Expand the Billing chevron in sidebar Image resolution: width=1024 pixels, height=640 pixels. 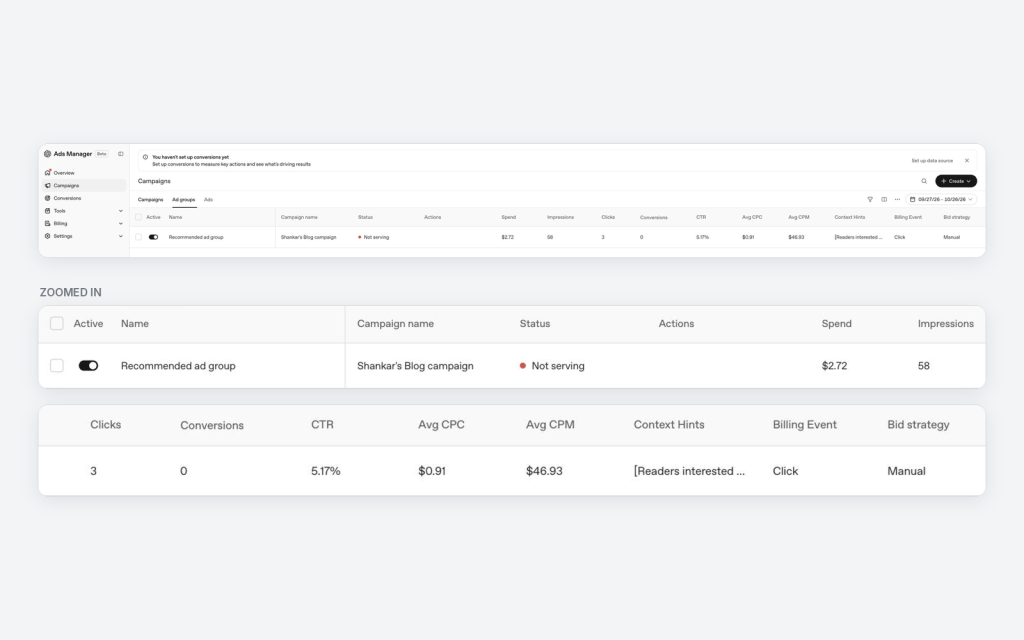(x=121, y=223)
